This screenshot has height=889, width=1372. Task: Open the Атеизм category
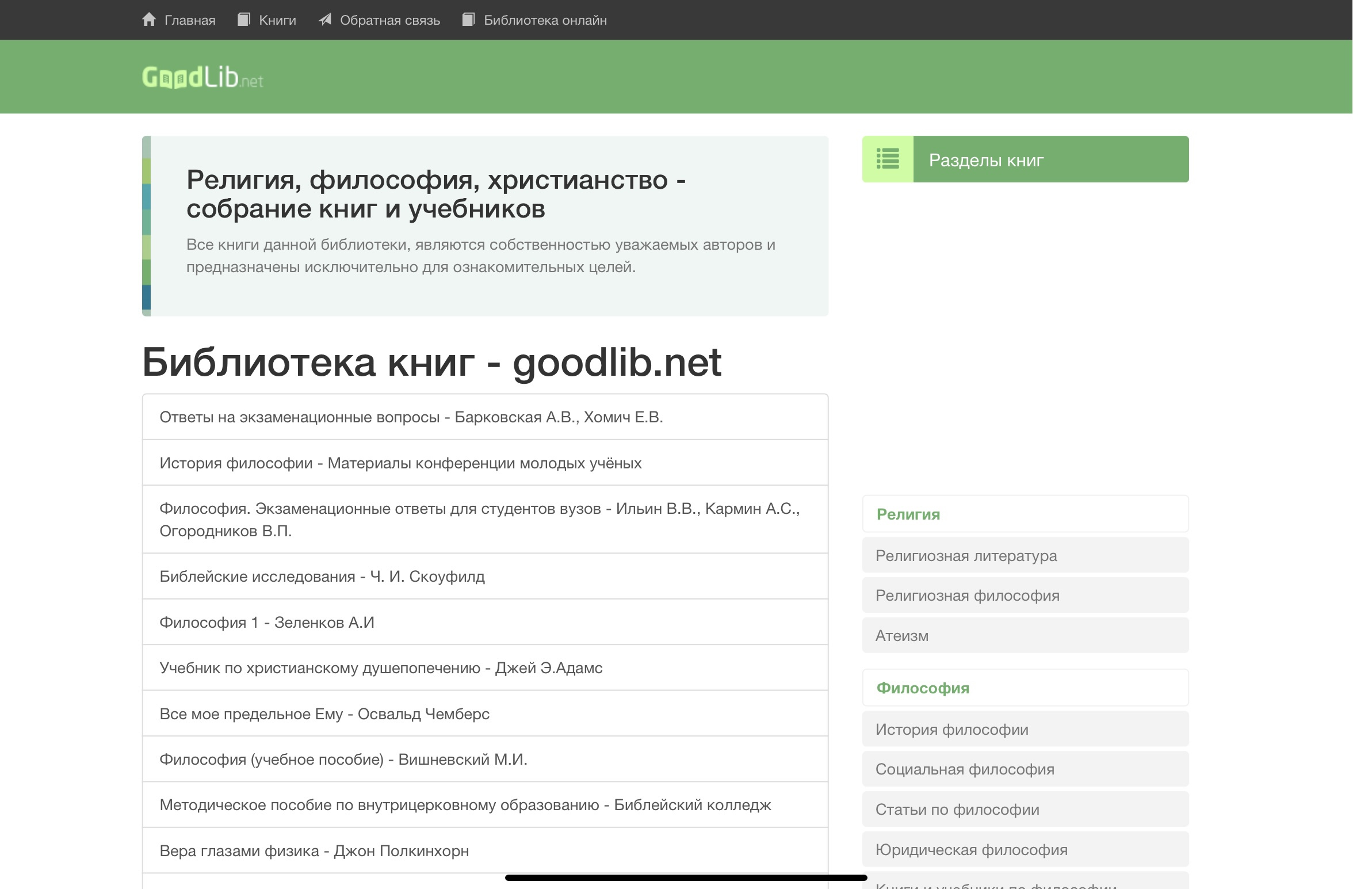1026,635
